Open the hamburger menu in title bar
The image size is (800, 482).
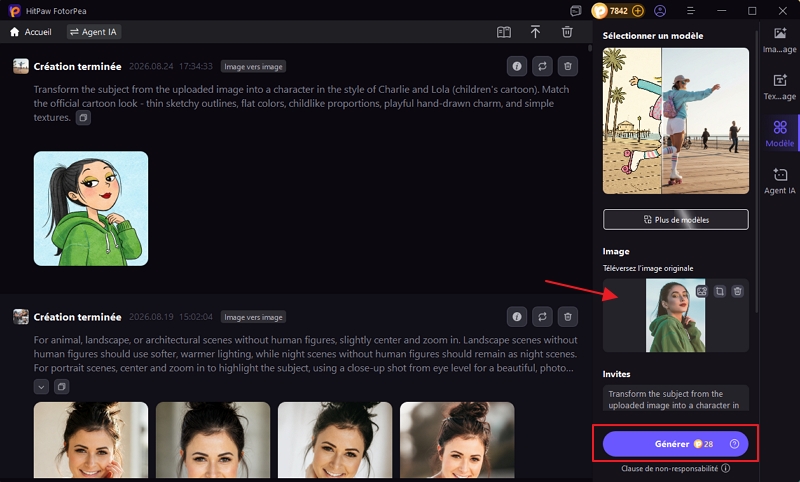coord(691,11)
